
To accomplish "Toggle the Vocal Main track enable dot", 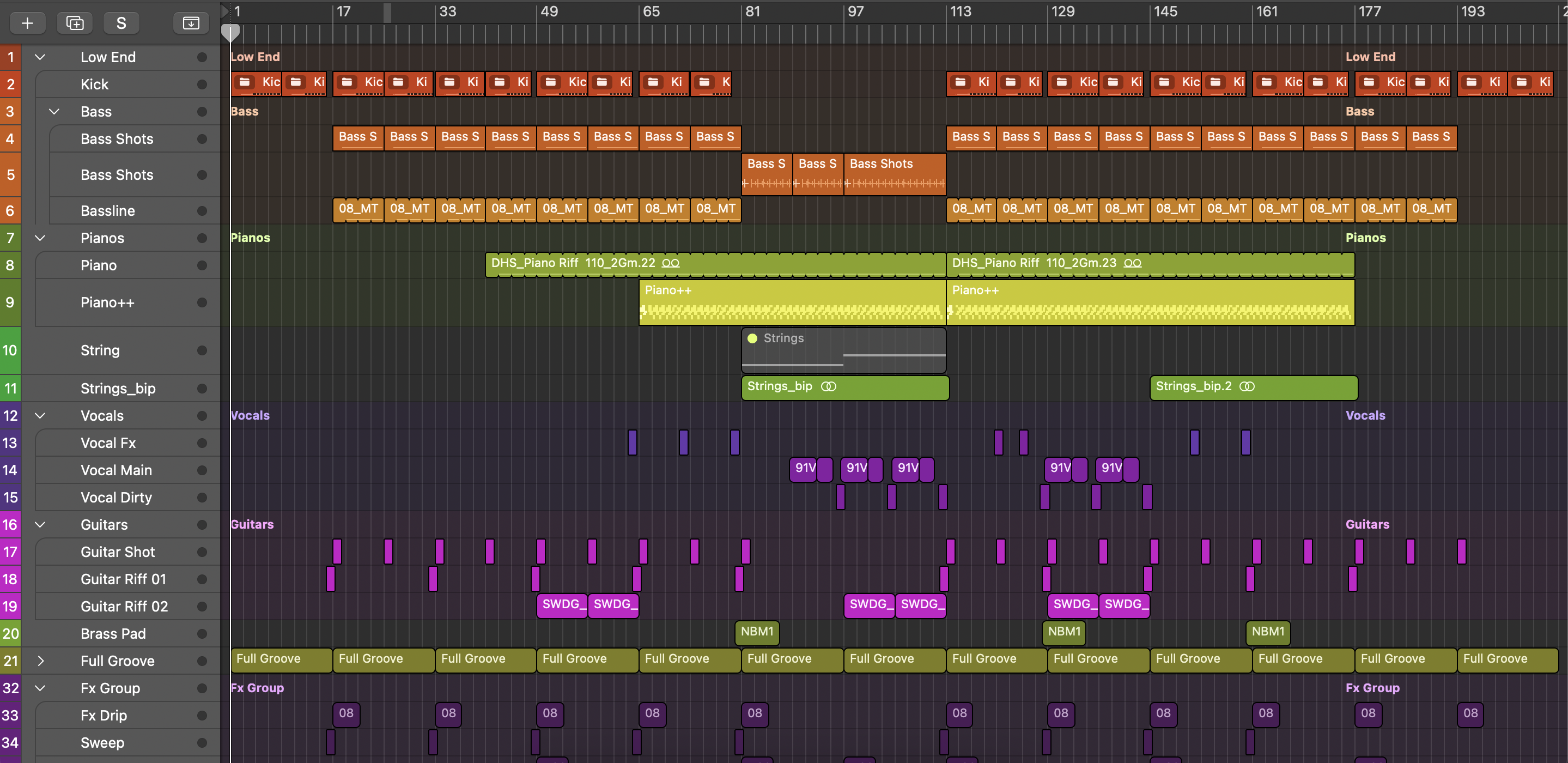I will pos(202,471).
